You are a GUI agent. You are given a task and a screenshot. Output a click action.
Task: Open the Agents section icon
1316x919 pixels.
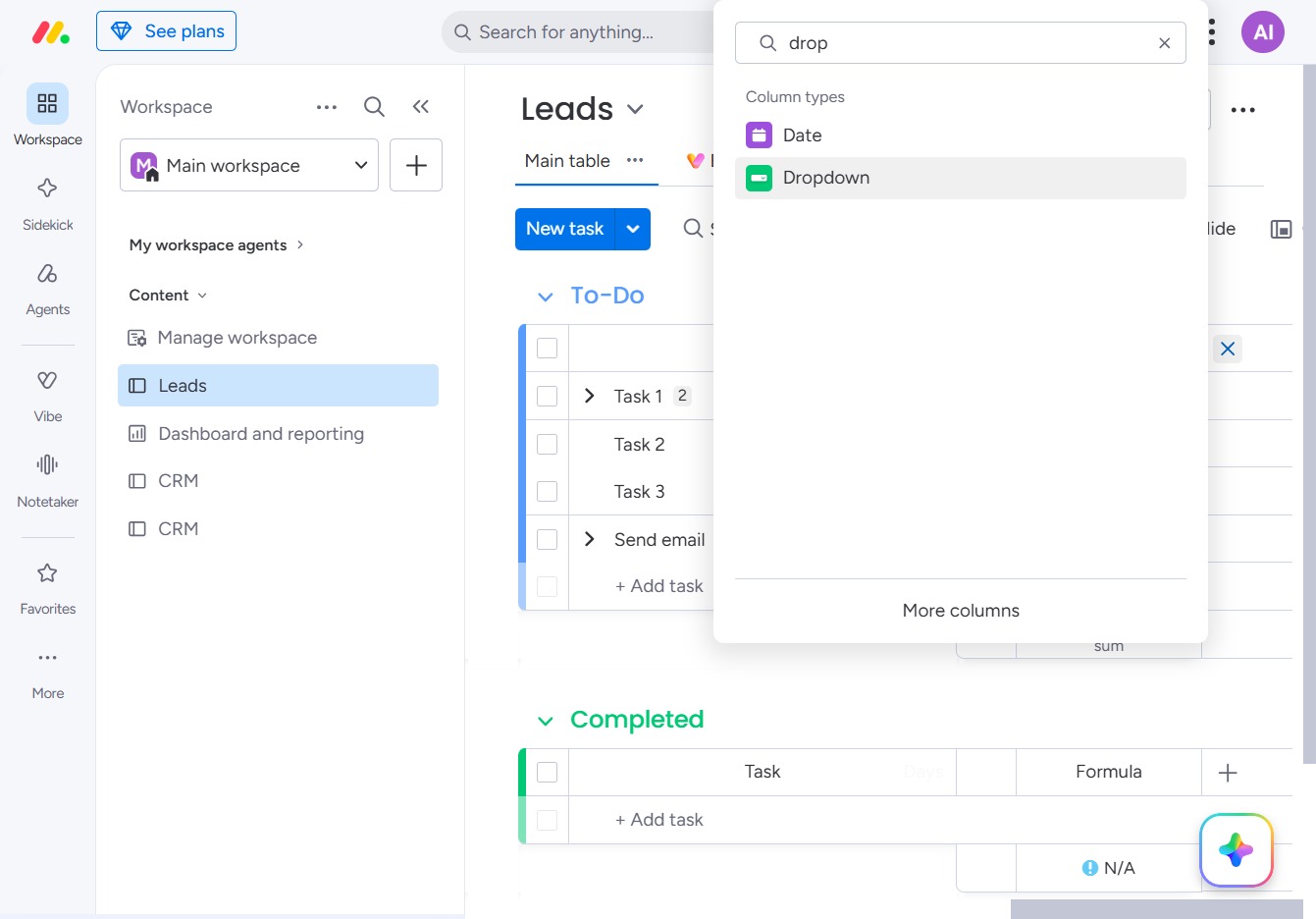click(47, 274)
